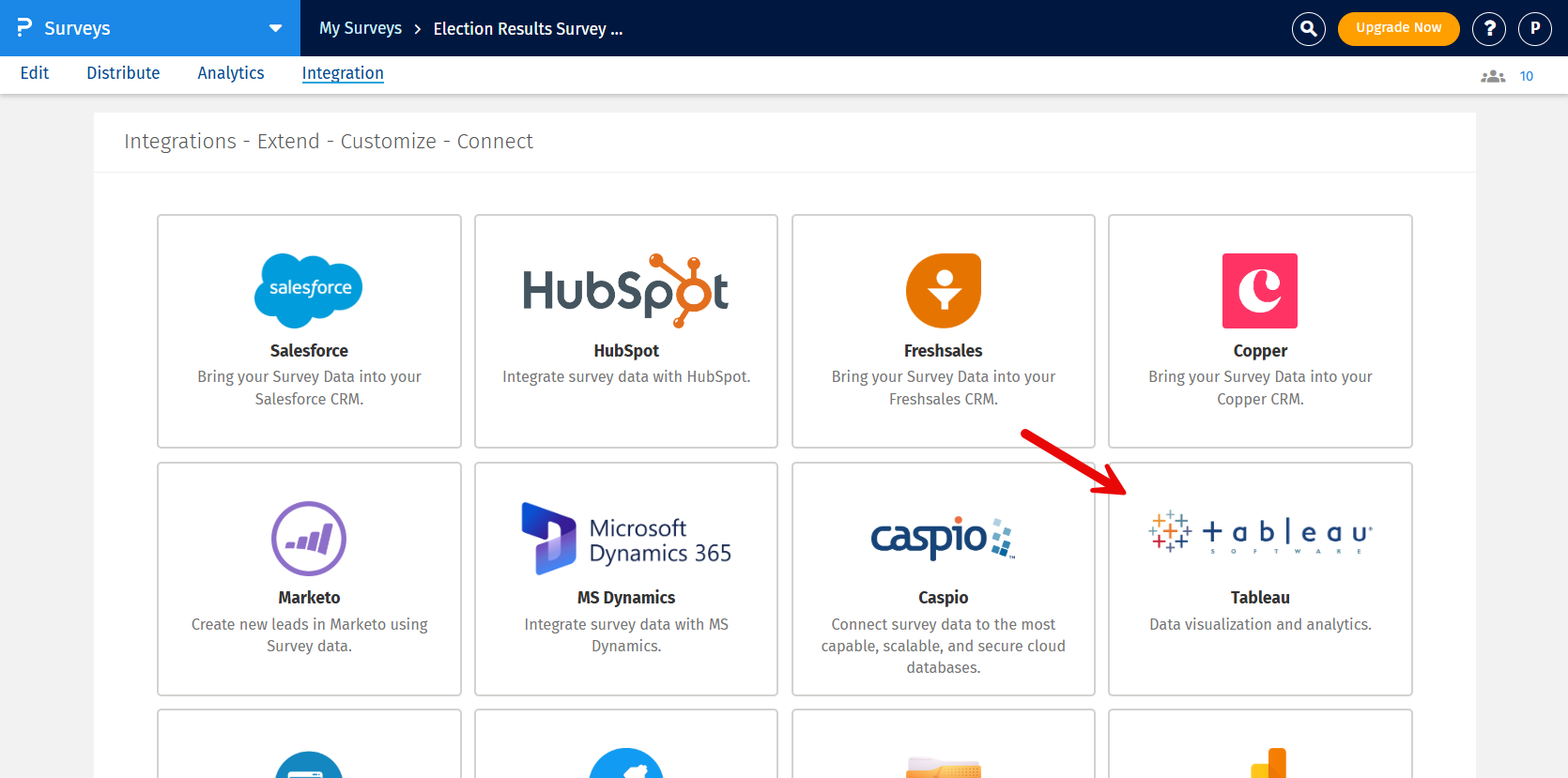The image size is (1568, 778).
Task: Click the QuestionPro logo in header
Action: pos(24,28)
